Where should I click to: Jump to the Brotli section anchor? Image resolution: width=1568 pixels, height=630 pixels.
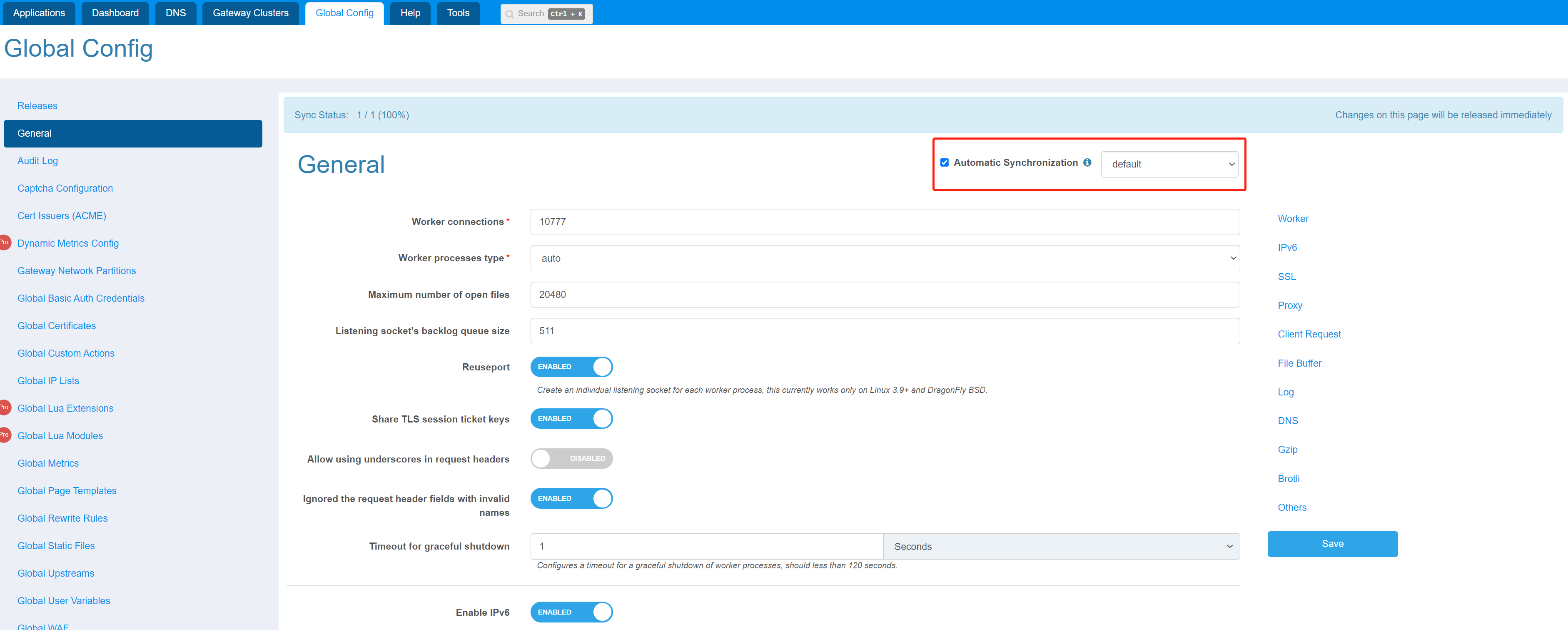click(1289, 478)
